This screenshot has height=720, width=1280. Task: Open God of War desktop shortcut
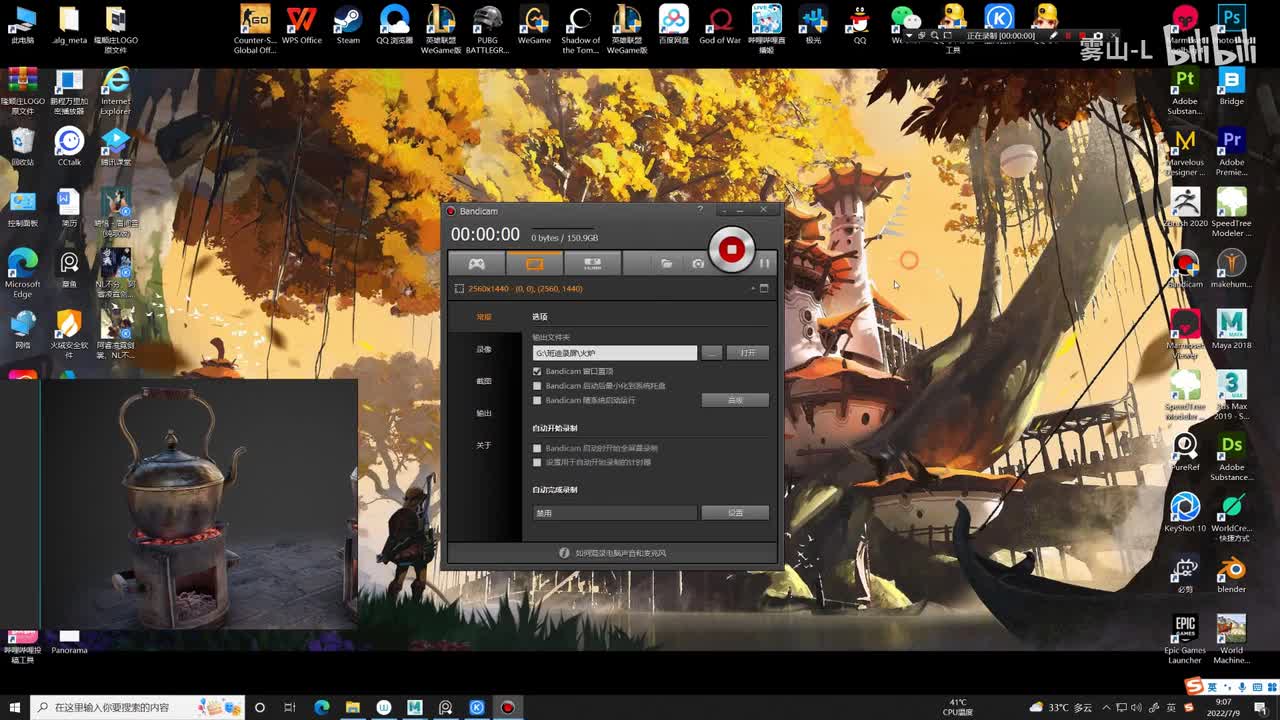(x=720, y=26)
